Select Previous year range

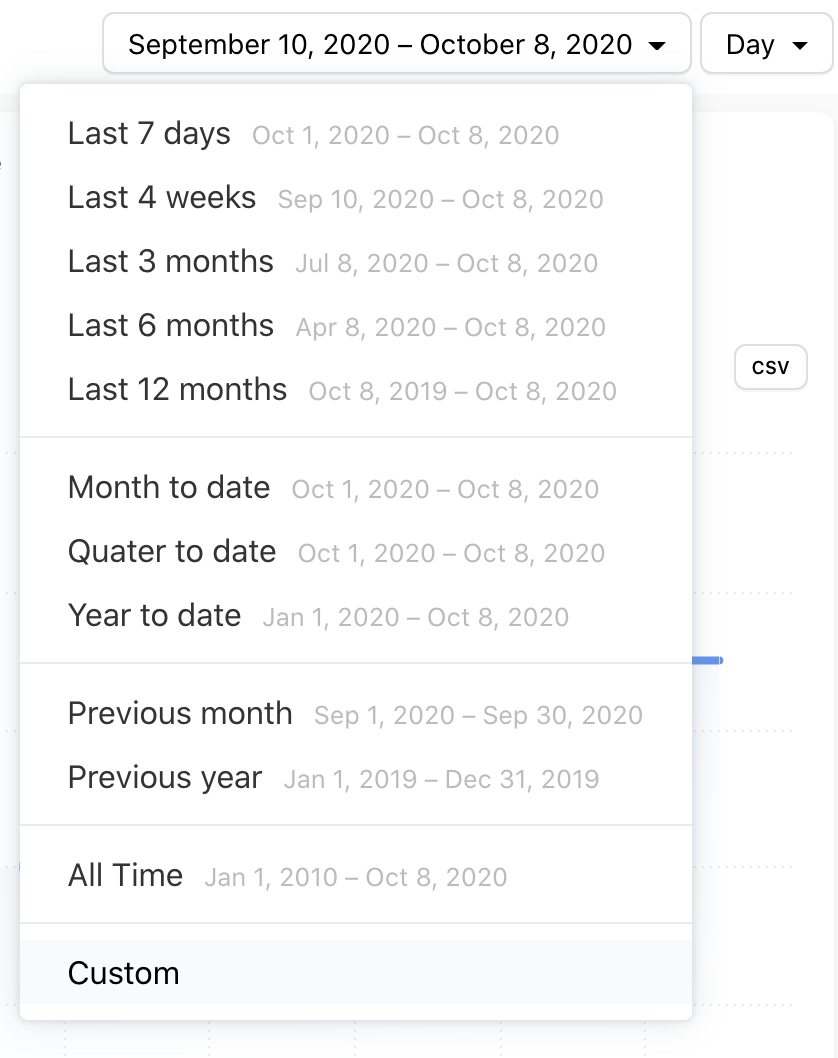point(165,778)
